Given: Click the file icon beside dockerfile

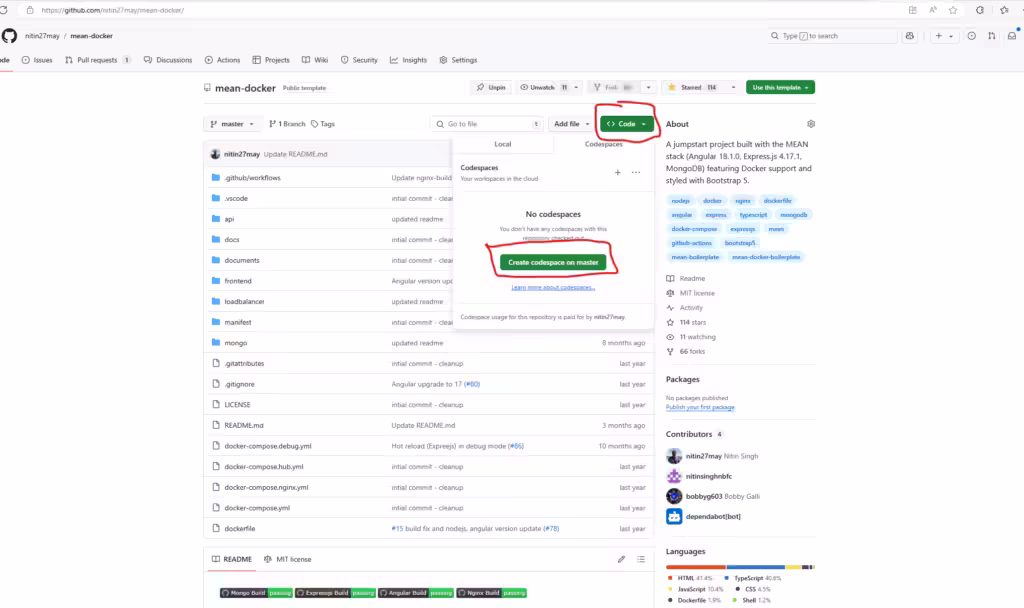Looking at the screenshot, I should pos(216,528).
